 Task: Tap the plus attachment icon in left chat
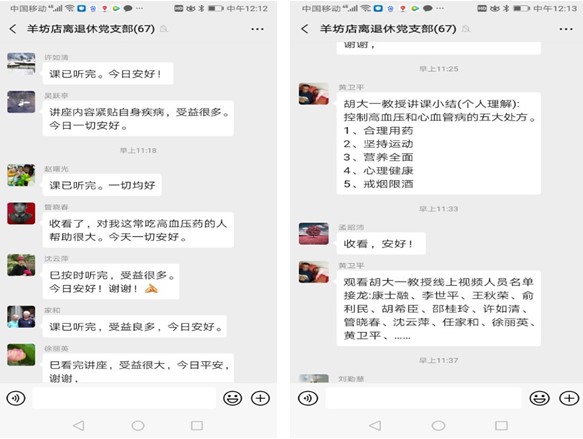click(x=260, y=398)
